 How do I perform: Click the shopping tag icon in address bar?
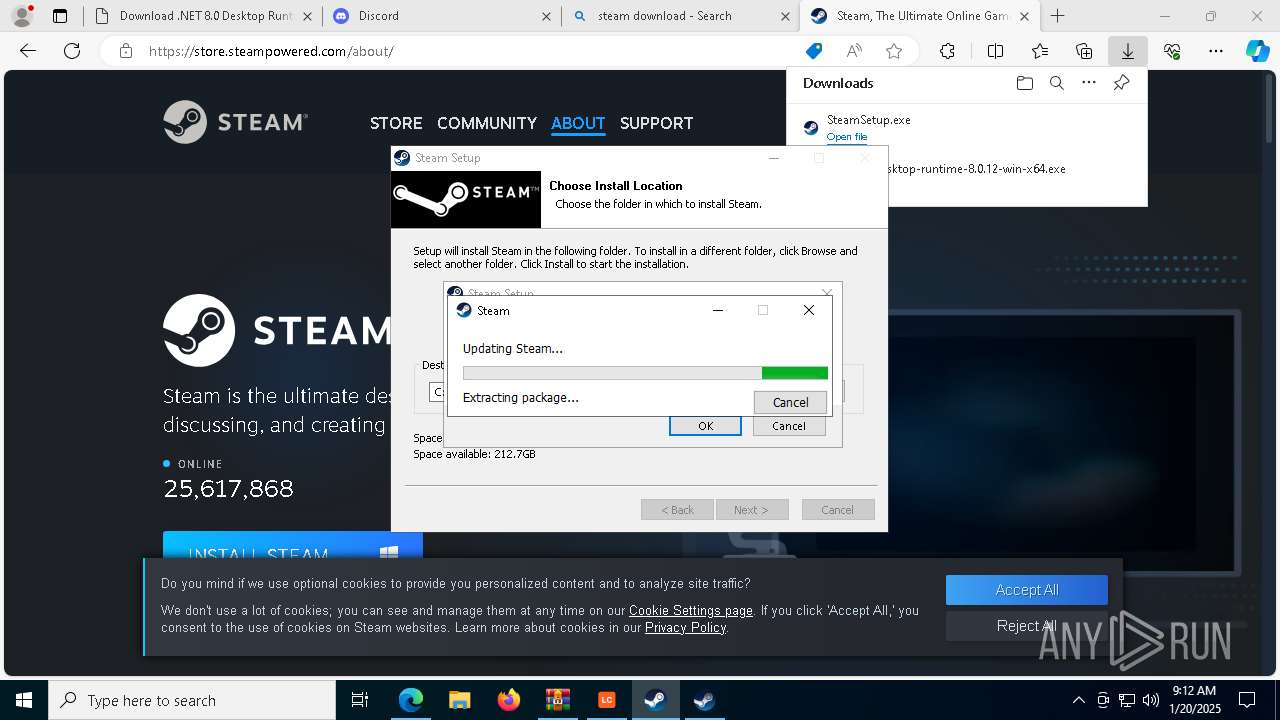pyautogui.click(x=814, y=51)
